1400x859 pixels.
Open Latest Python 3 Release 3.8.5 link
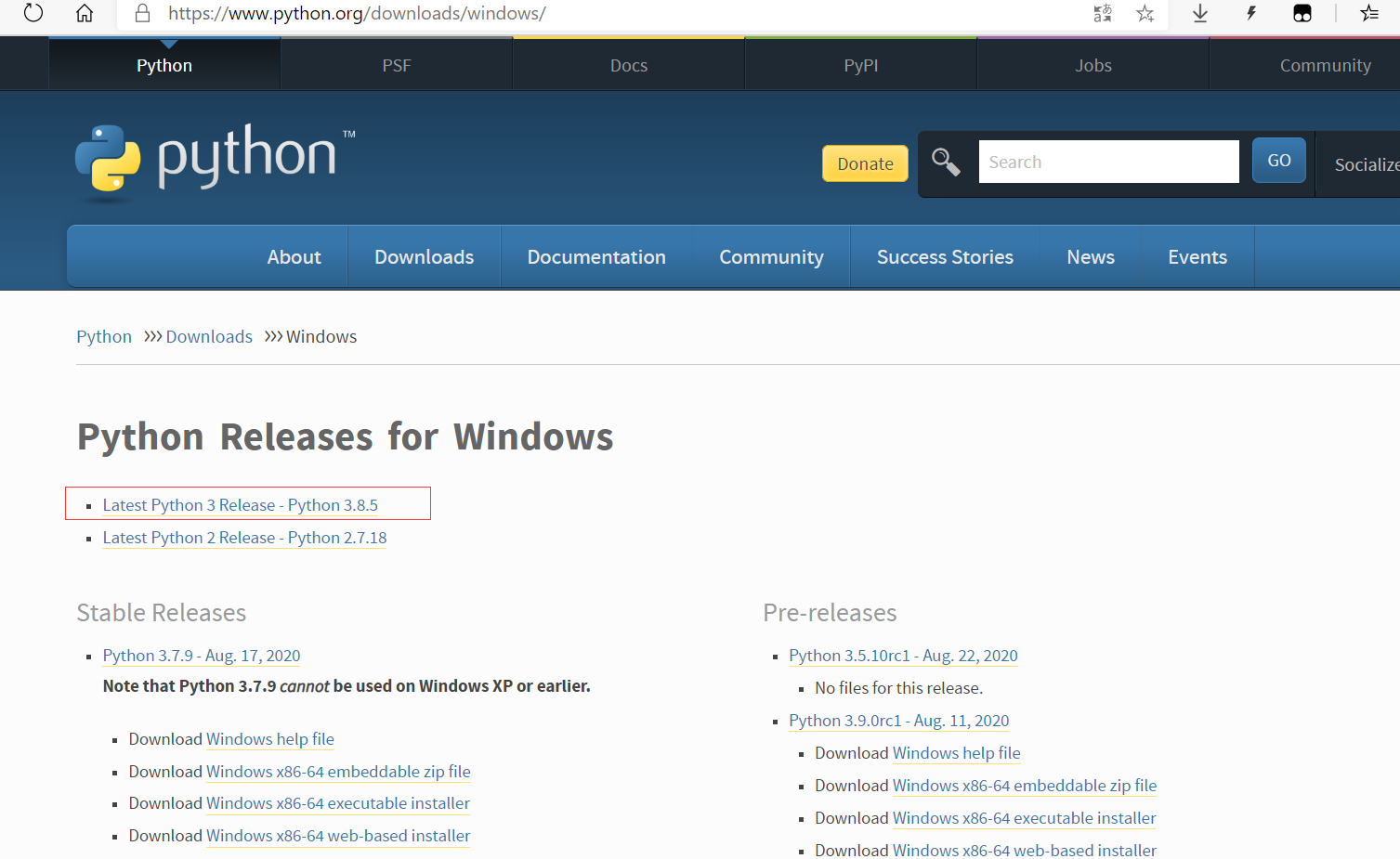241,505
